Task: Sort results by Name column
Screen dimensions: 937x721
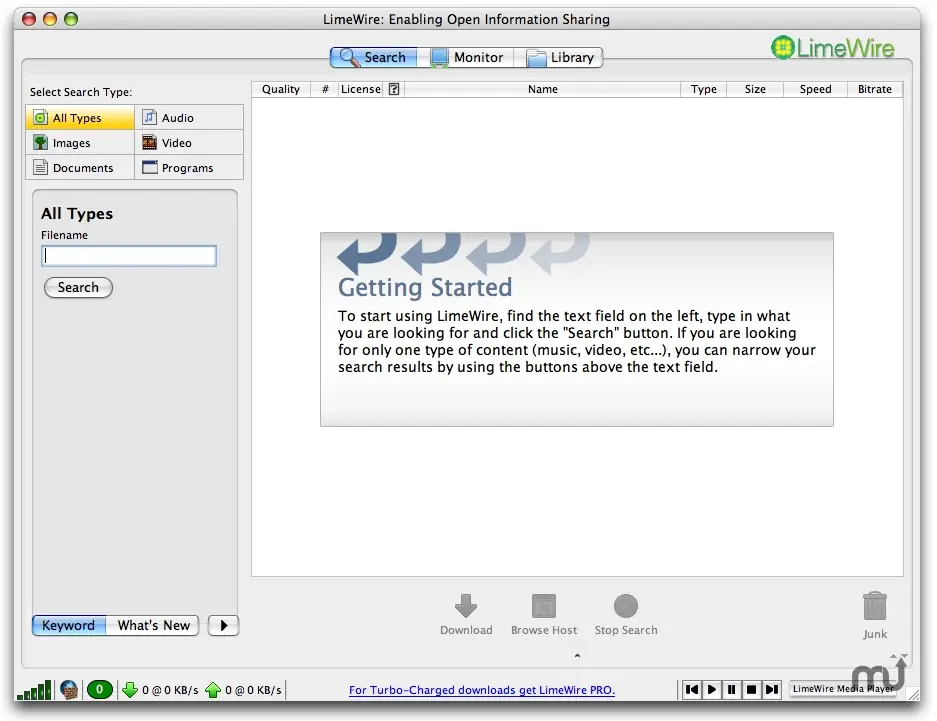Action: (543, 89)
